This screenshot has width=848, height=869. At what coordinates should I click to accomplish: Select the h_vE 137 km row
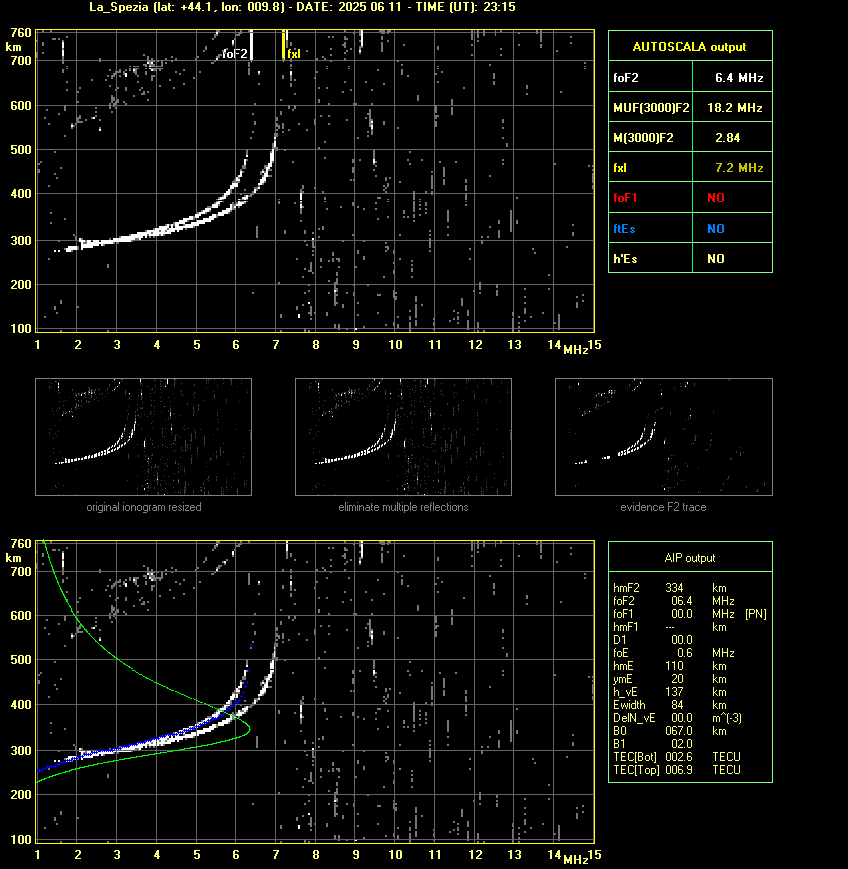pos(670,692)
